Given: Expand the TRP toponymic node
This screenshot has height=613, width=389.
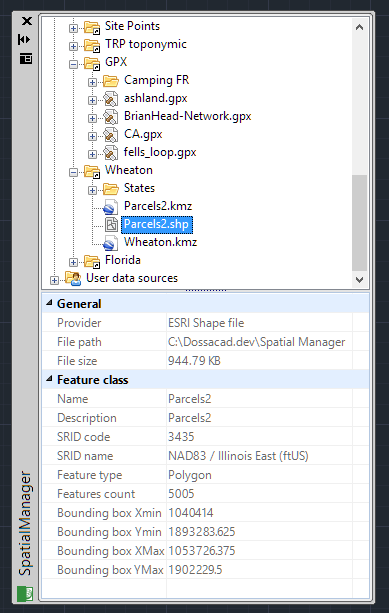Looking at the screenshot, I should (73, 46).
